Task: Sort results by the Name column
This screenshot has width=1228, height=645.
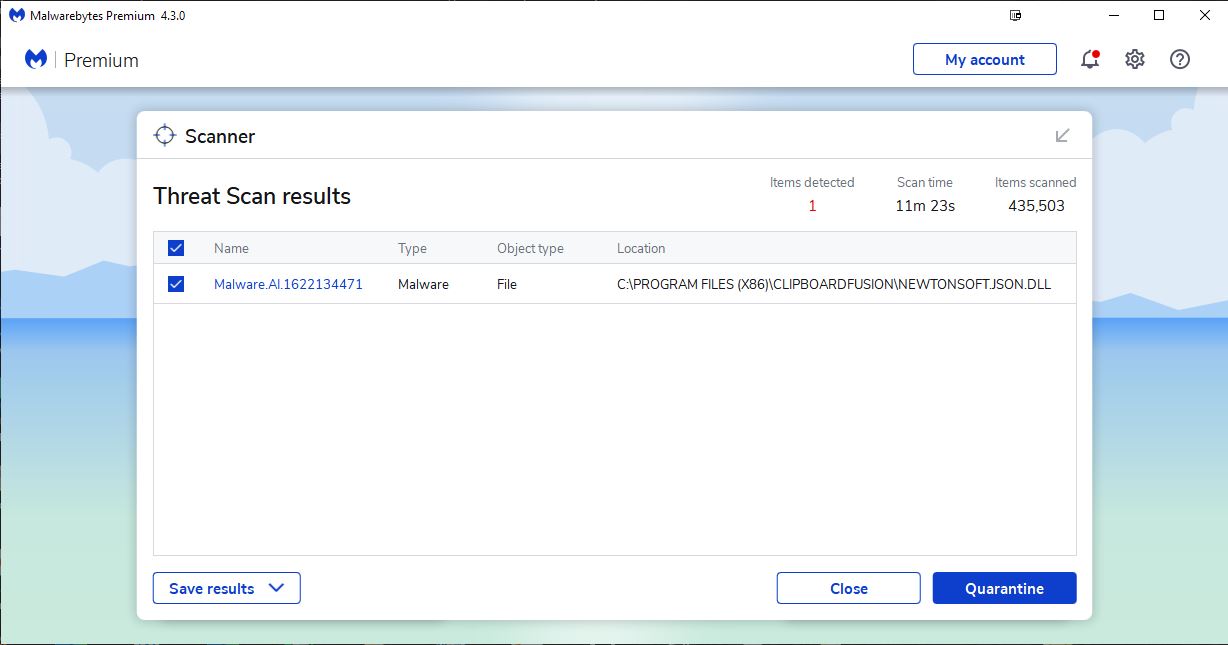Action: point(231,248)
